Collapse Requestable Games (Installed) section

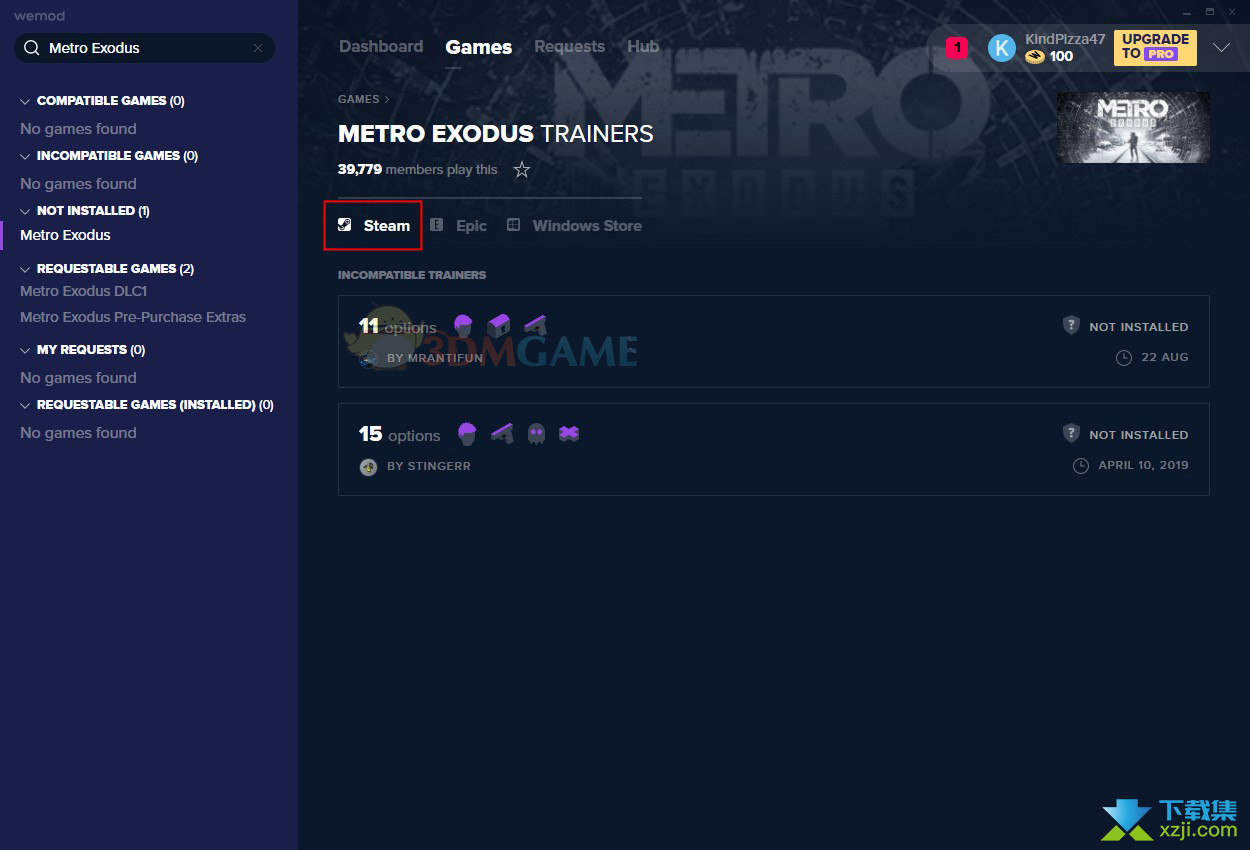(x=25, y=405)
